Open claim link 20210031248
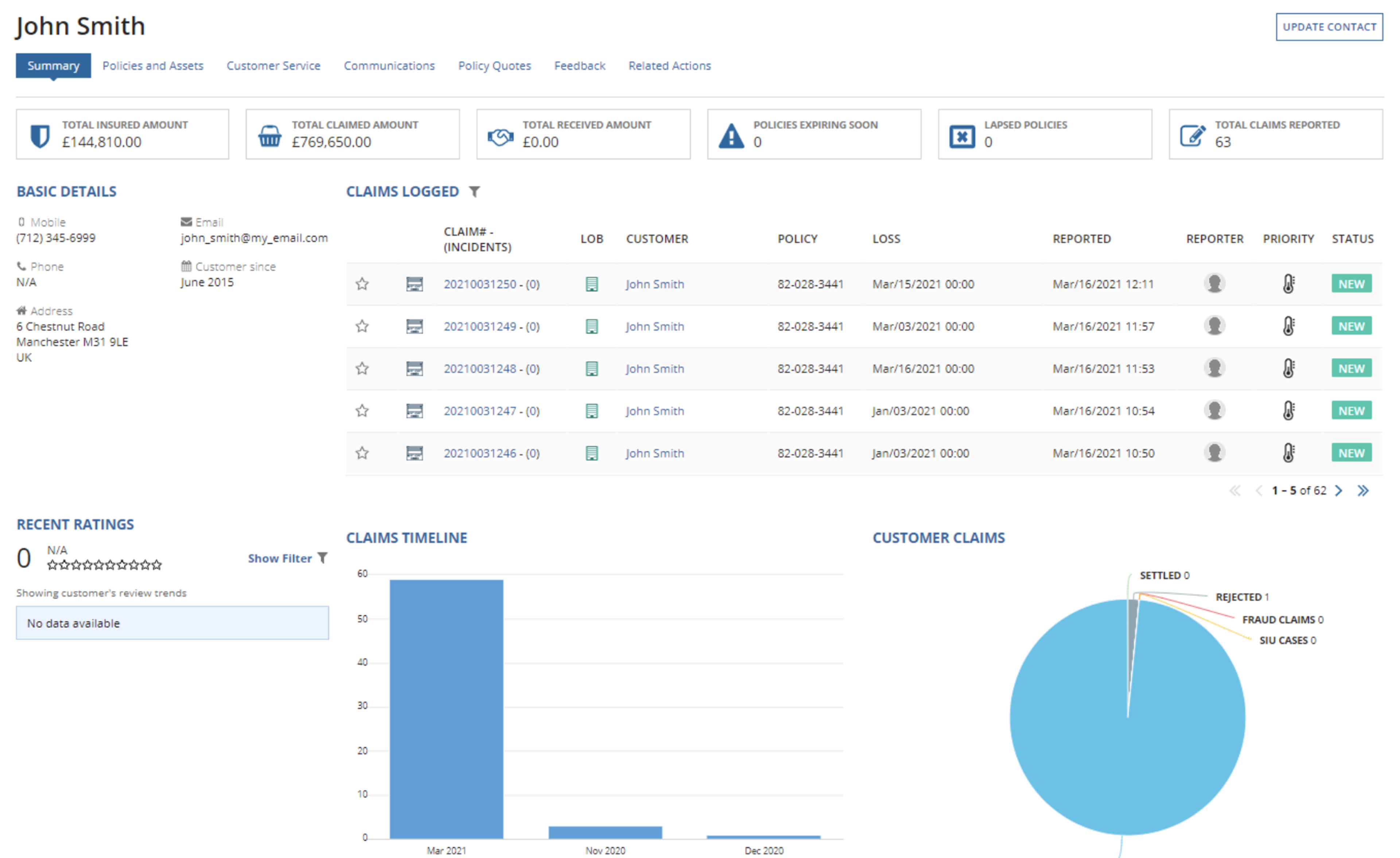 480,368
